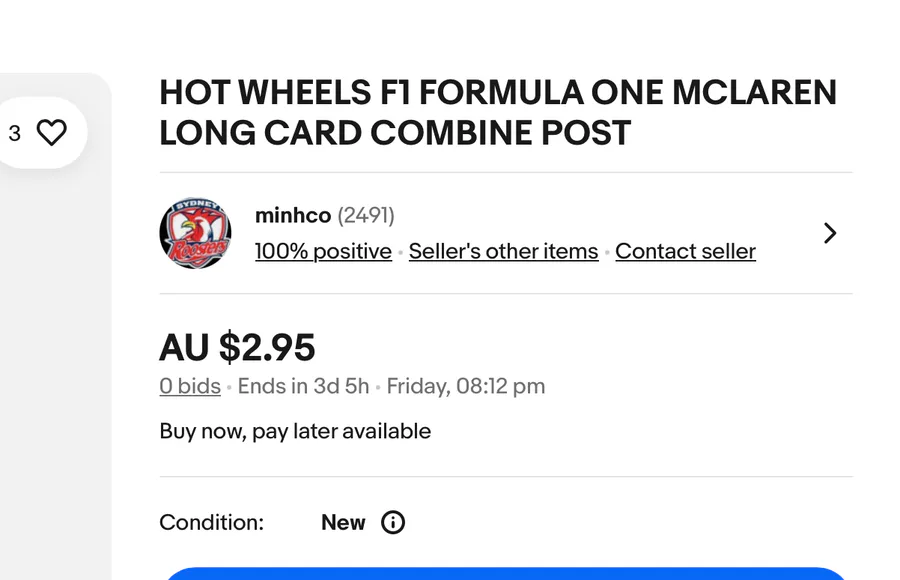Click the 'Condition:' label
The image size is (900, 580).
pyautogui.click(x=211, y=522)
